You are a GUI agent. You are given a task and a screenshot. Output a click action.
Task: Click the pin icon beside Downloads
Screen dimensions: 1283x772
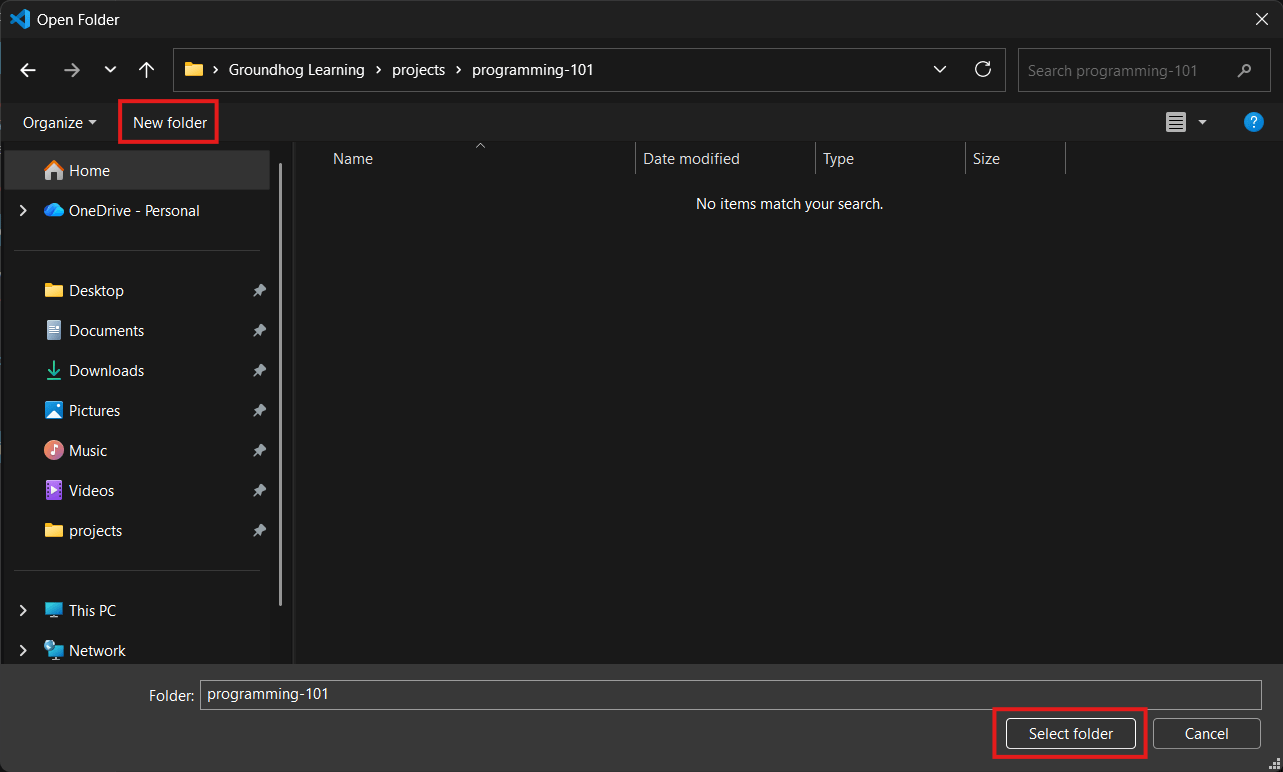point(259,371)
